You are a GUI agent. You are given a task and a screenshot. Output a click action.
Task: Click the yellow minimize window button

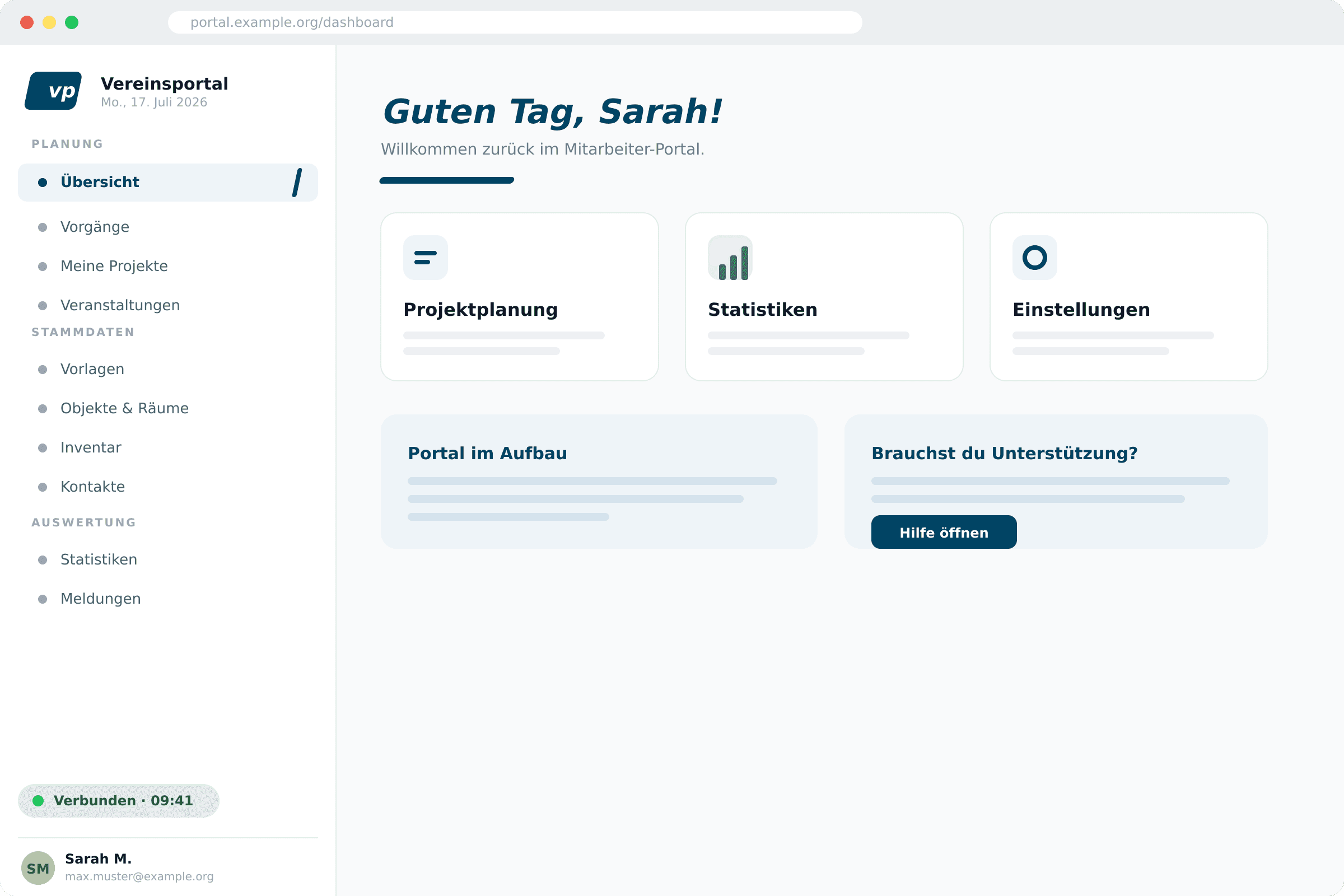point(49,22)
